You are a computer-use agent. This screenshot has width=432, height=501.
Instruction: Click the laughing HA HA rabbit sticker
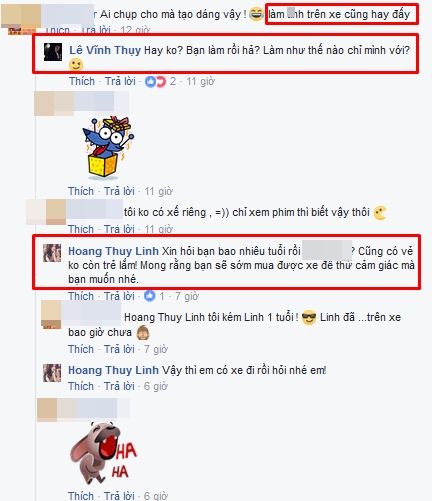pyautogui.click(x=103, y=454)
